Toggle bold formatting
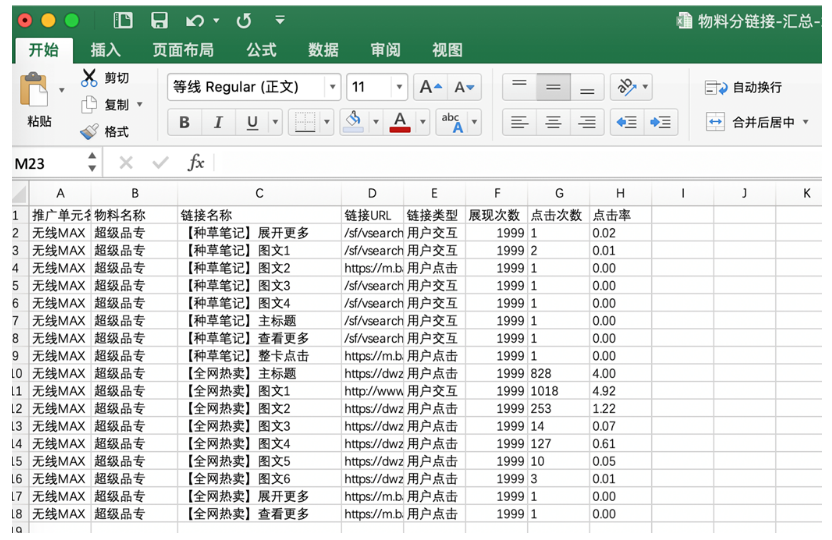This screenshot has width=832, height=540. coord(184,123)
